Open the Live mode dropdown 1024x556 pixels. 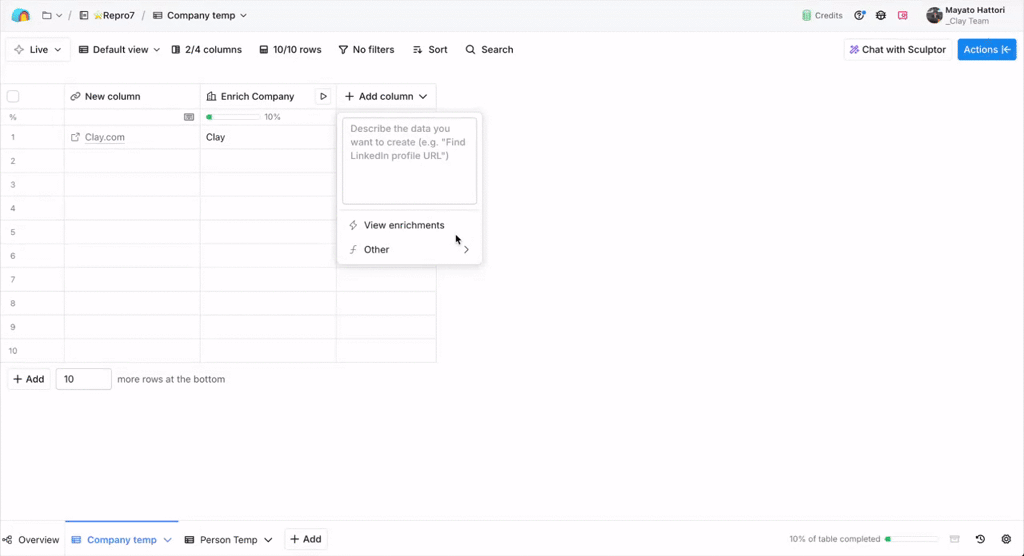(x=38, y=50)
